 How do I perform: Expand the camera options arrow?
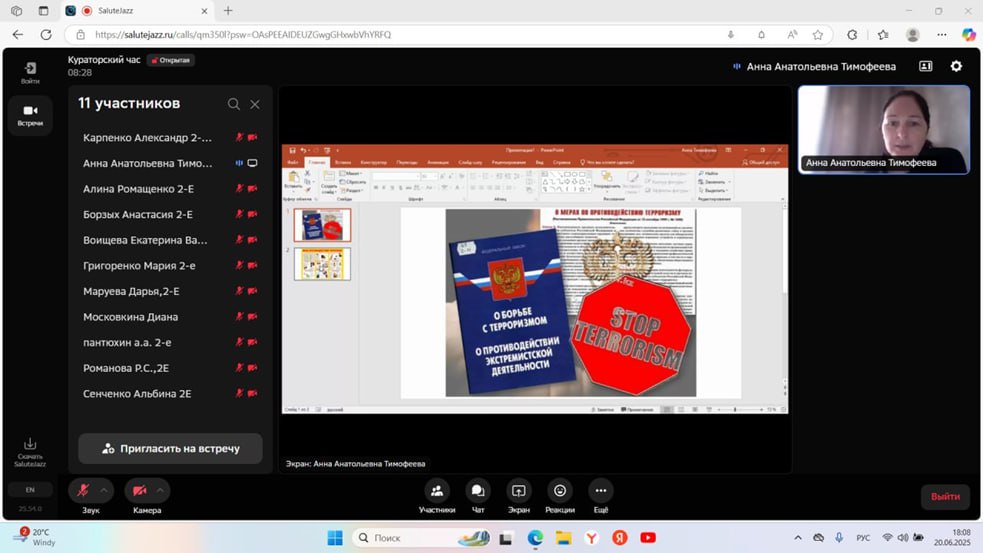[x=161, y=490]
